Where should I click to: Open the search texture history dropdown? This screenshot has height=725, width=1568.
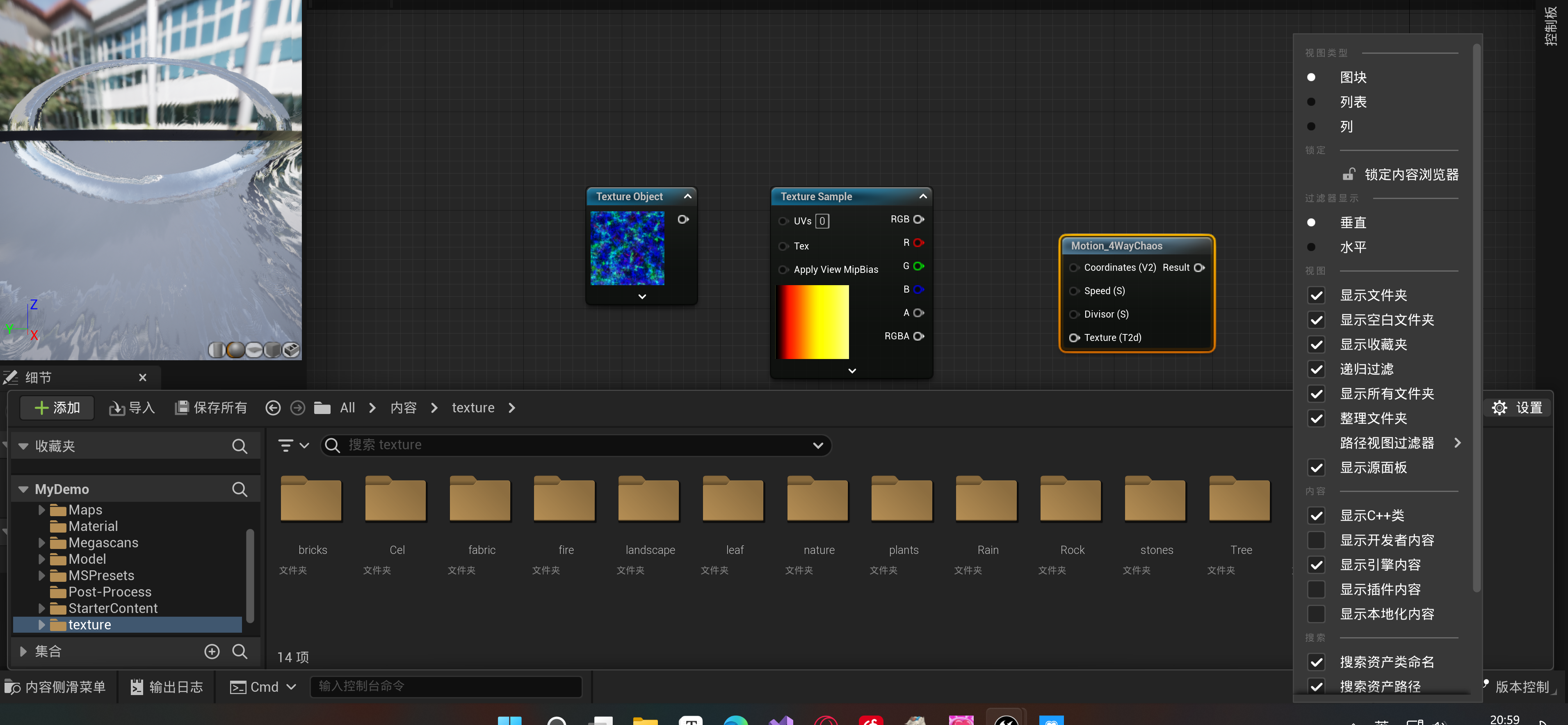(x=818, y=446)
